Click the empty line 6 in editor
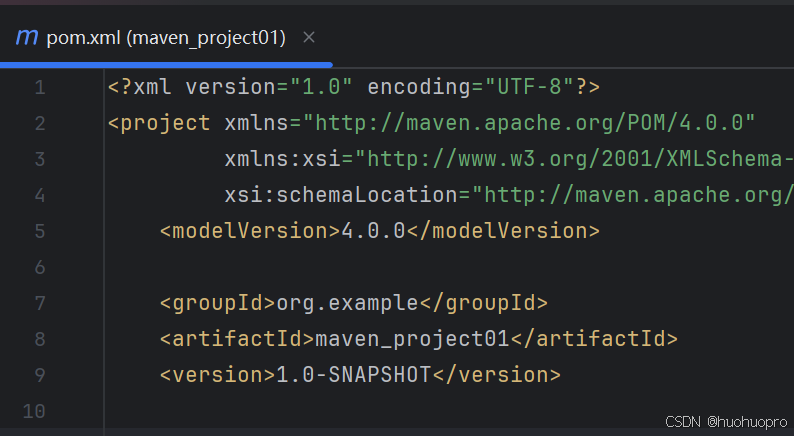794x436 pixels. click(449, 267)
